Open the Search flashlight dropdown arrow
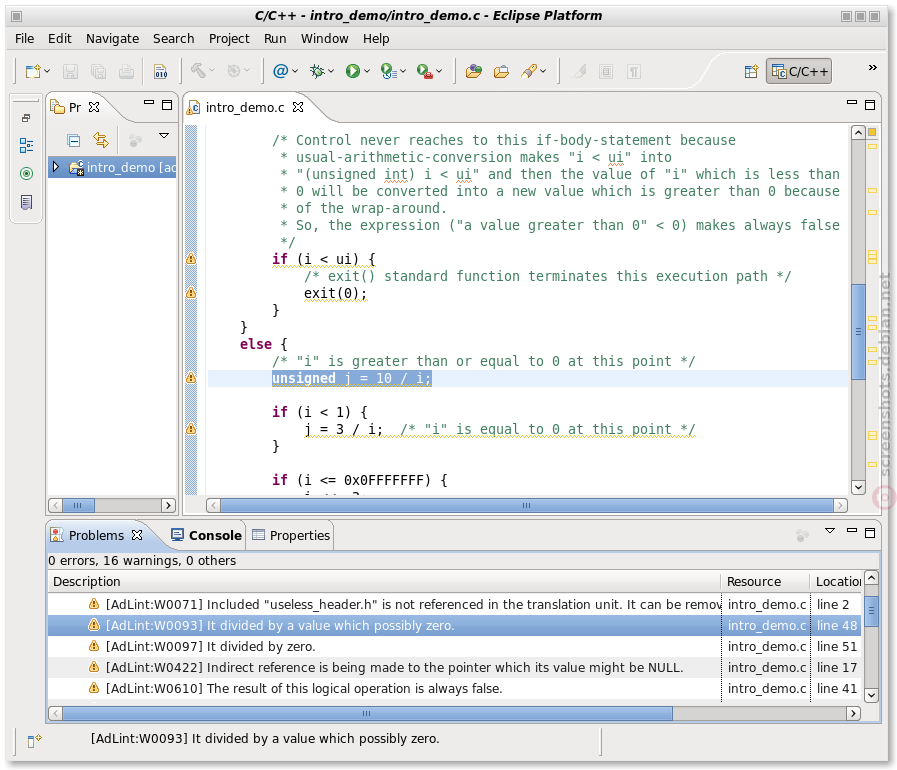This screenshot has width=897, height=770. click(x=543, y=71)
